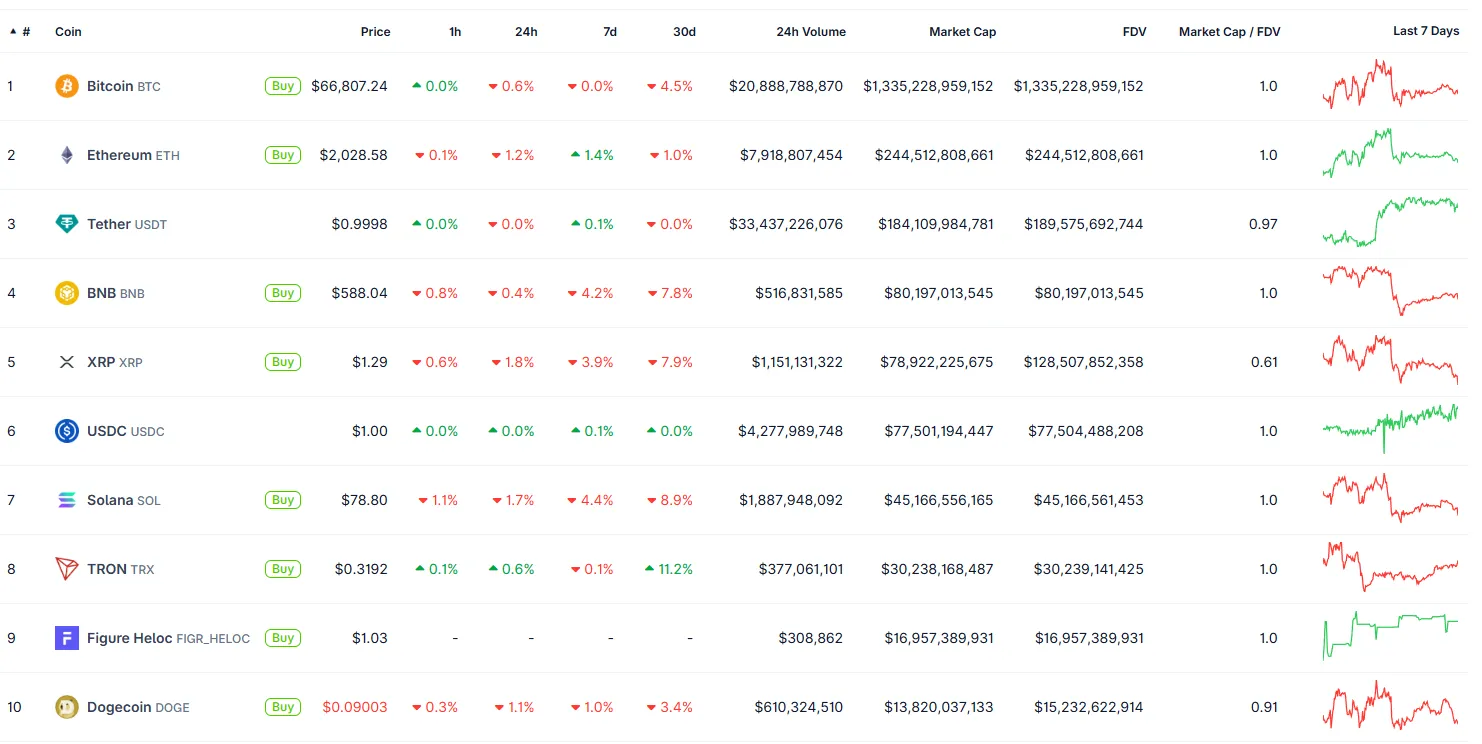Viewport: 1482px width, 744px height.
Task: Click the BNB yellow logo icon
Action: pyautogui.click(x=66, y=293)
